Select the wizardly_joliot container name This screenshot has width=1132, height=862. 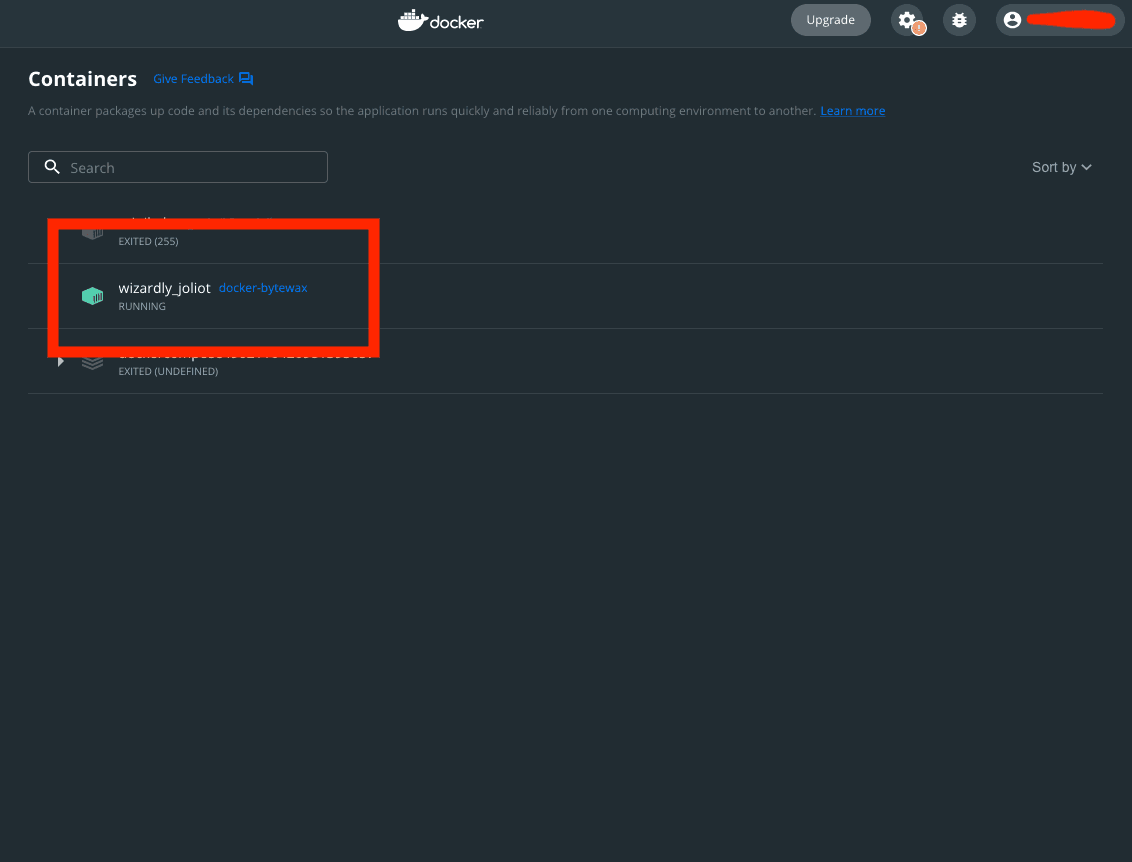pyautogui.click(x=164, y=288)
